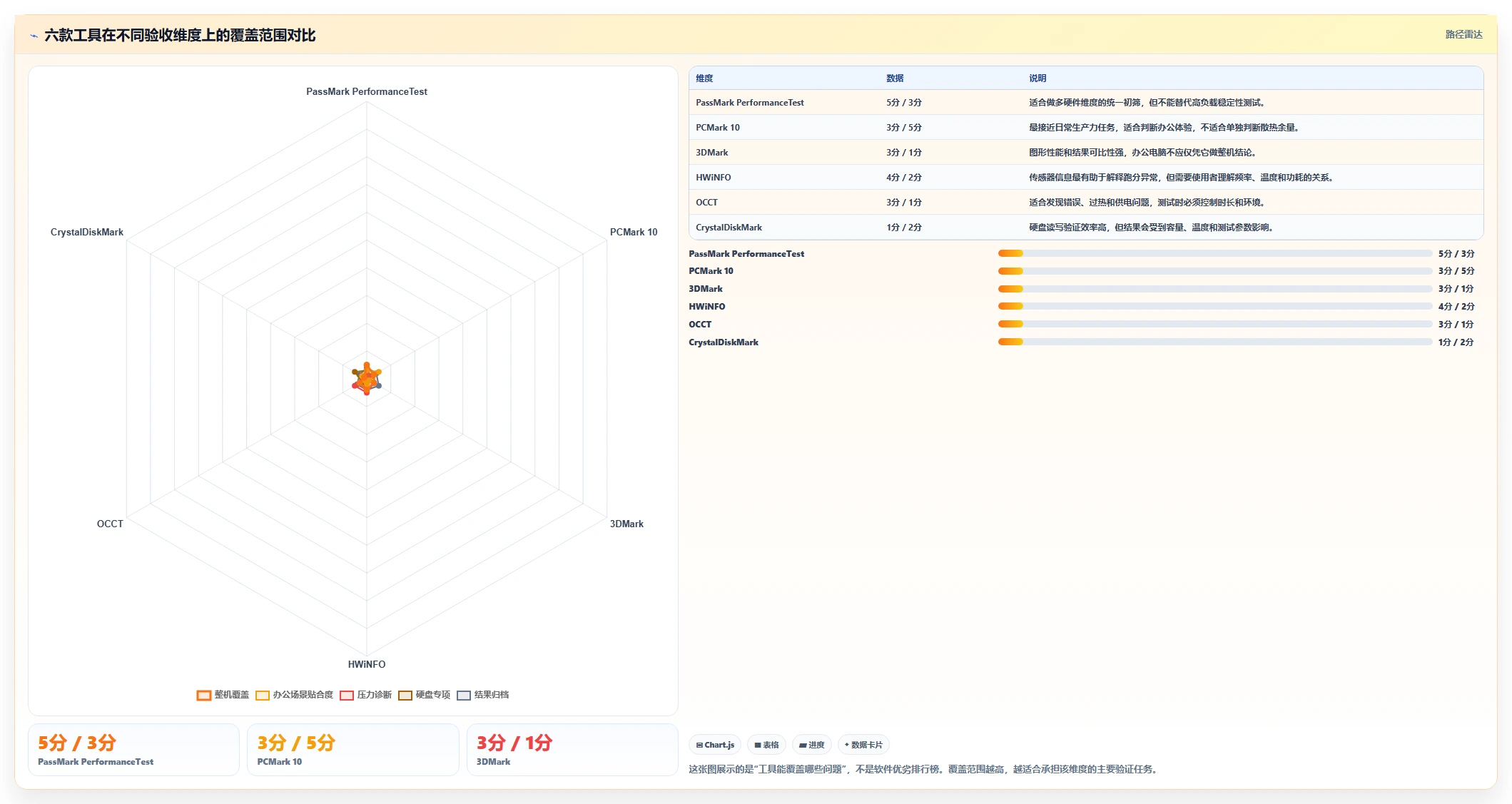The height and width of the screenshot is (804, 1512).
Task: Click the CrystalDiskMark radar axis label
Action: (87, 232)
